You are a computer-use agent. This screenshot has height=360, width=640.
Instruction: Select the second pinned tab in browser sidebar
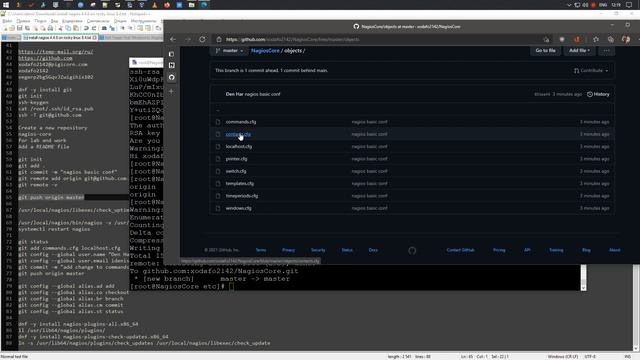click(x=171, y=65)
